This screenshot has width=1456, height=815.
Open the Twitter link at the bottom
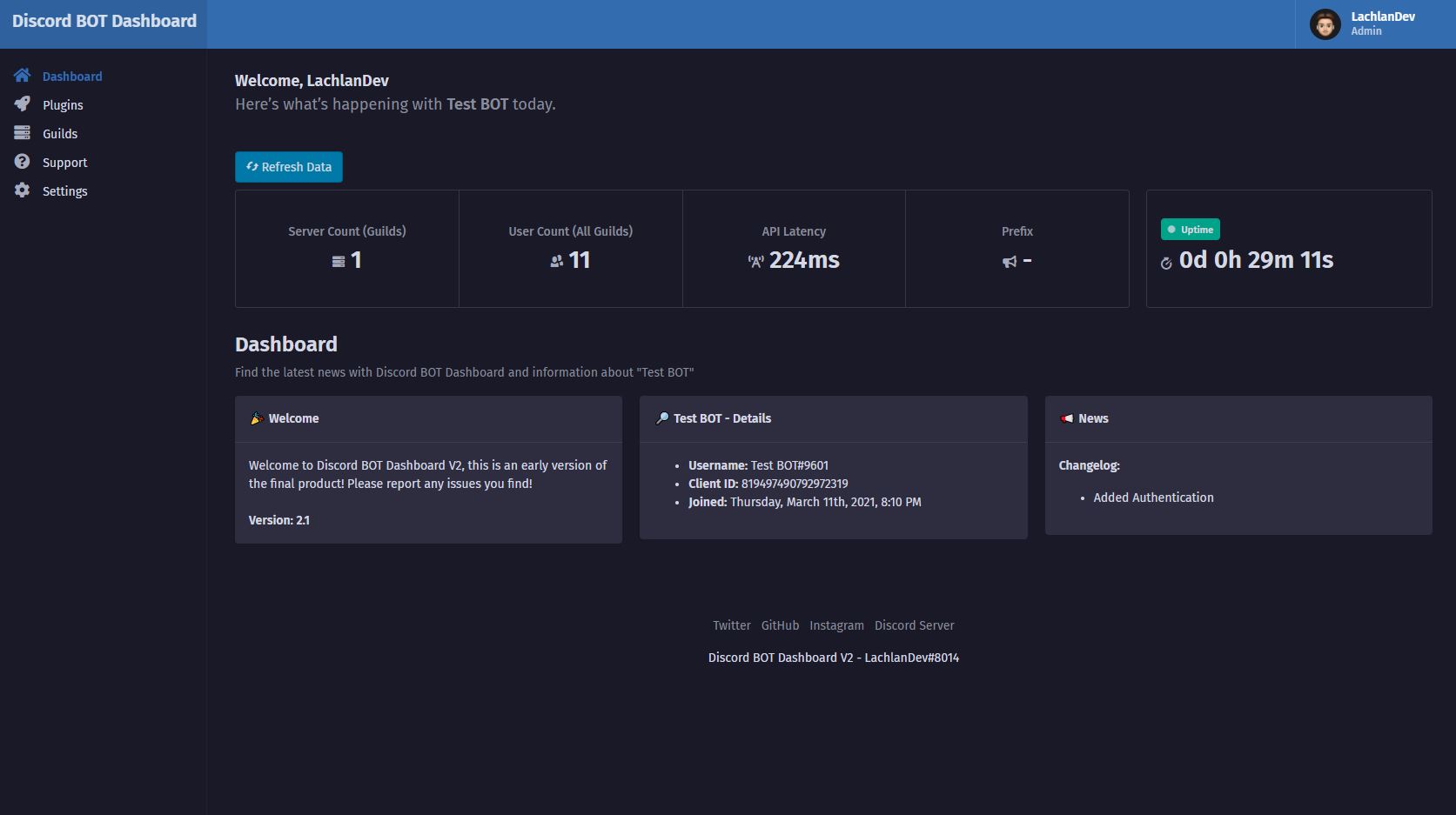pyautogui.click(x=731, y=625)
